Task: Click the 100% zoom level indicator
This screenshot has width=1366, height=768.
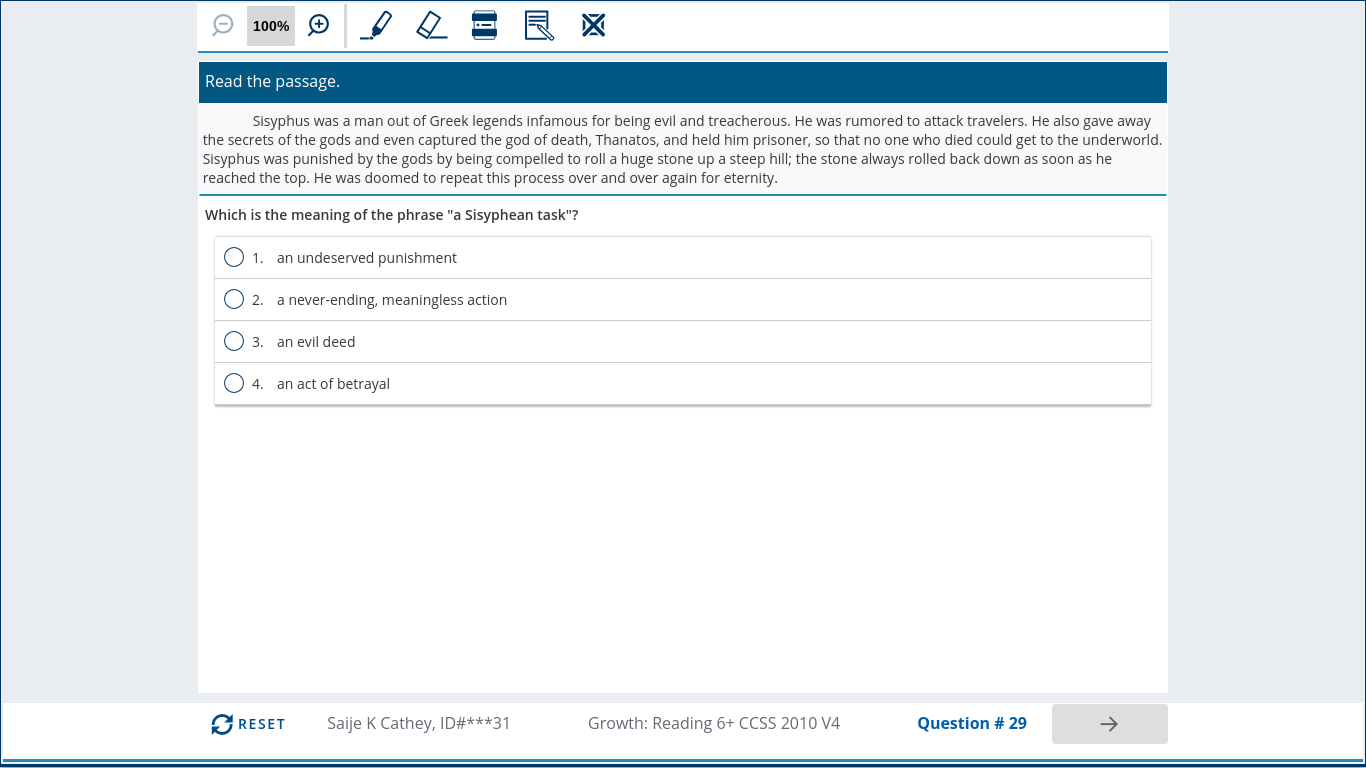Action: (271, 26)
